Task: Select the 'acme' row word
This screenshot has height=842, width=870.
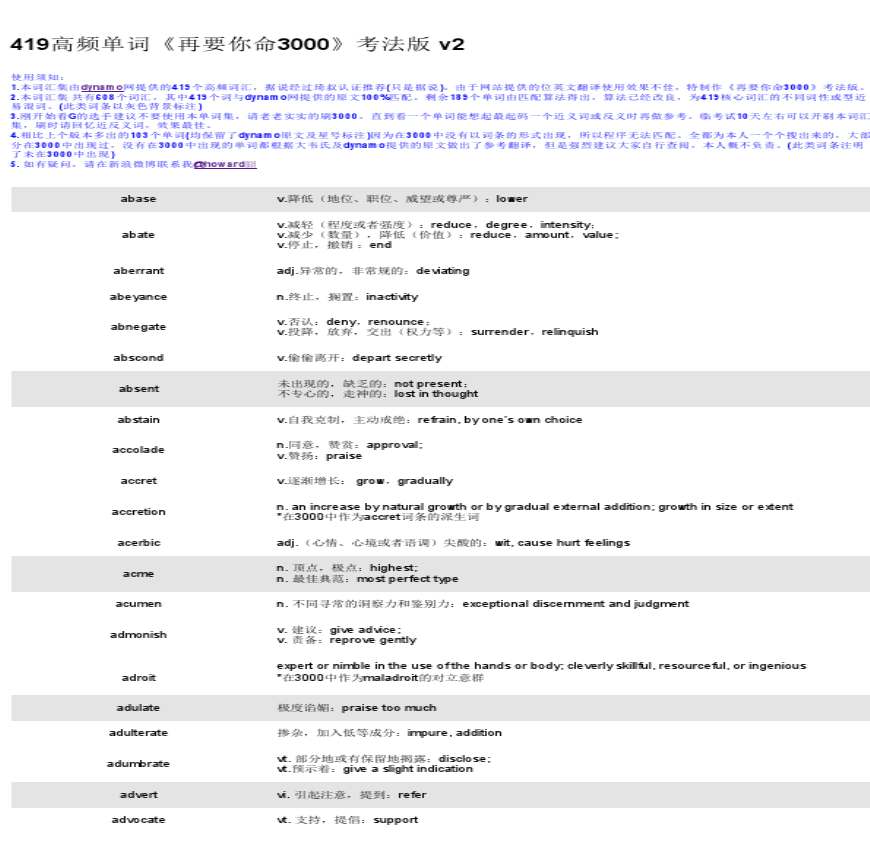Action: pos(139,574)
